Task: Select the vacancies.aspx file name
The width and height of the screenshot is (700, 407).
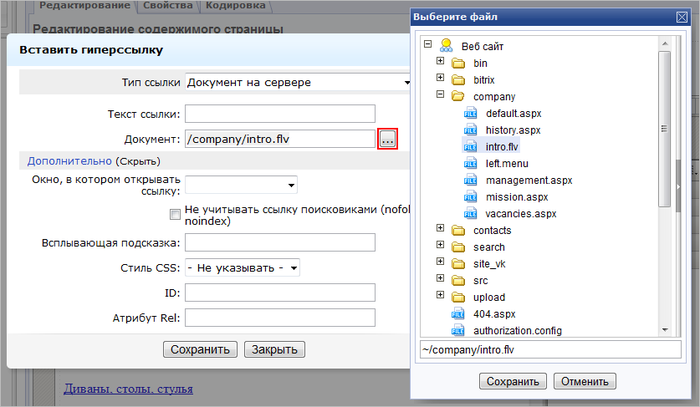Action: (x=521, y=214)
